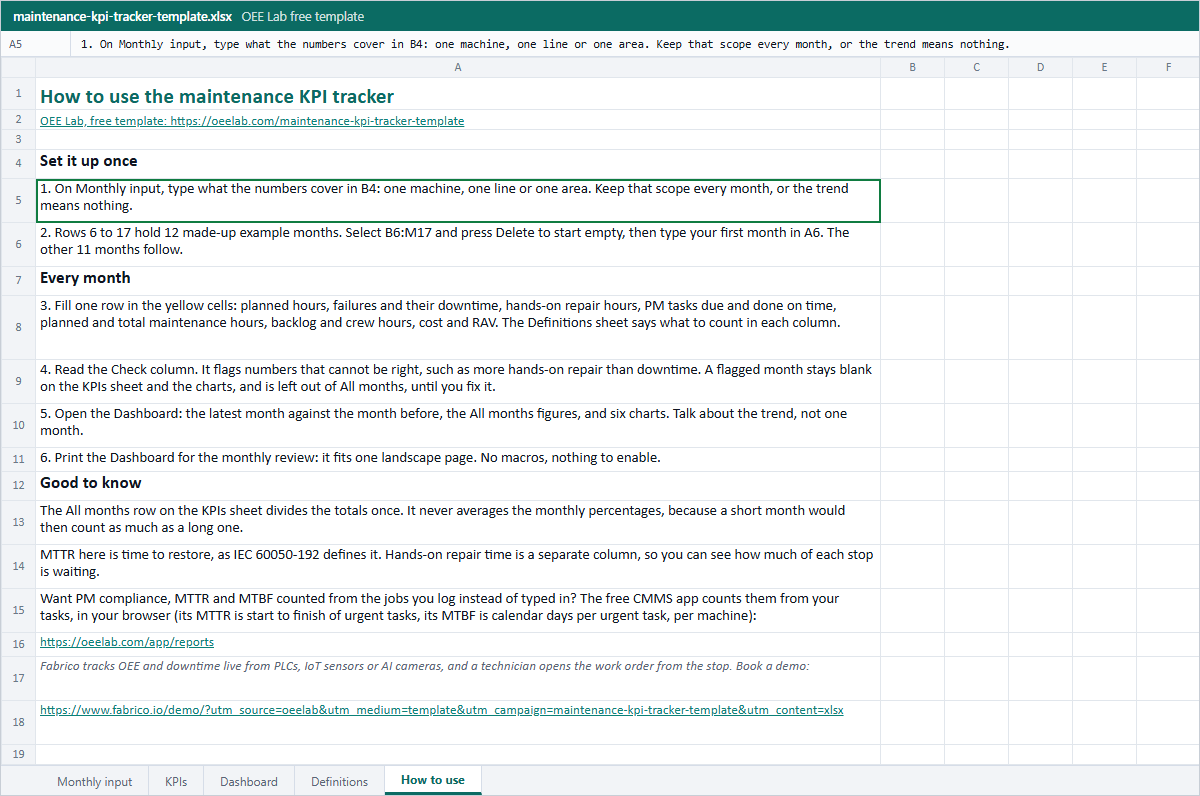The image size is (1200, 796).
Task: Select column C header
Action: [976, 67]
